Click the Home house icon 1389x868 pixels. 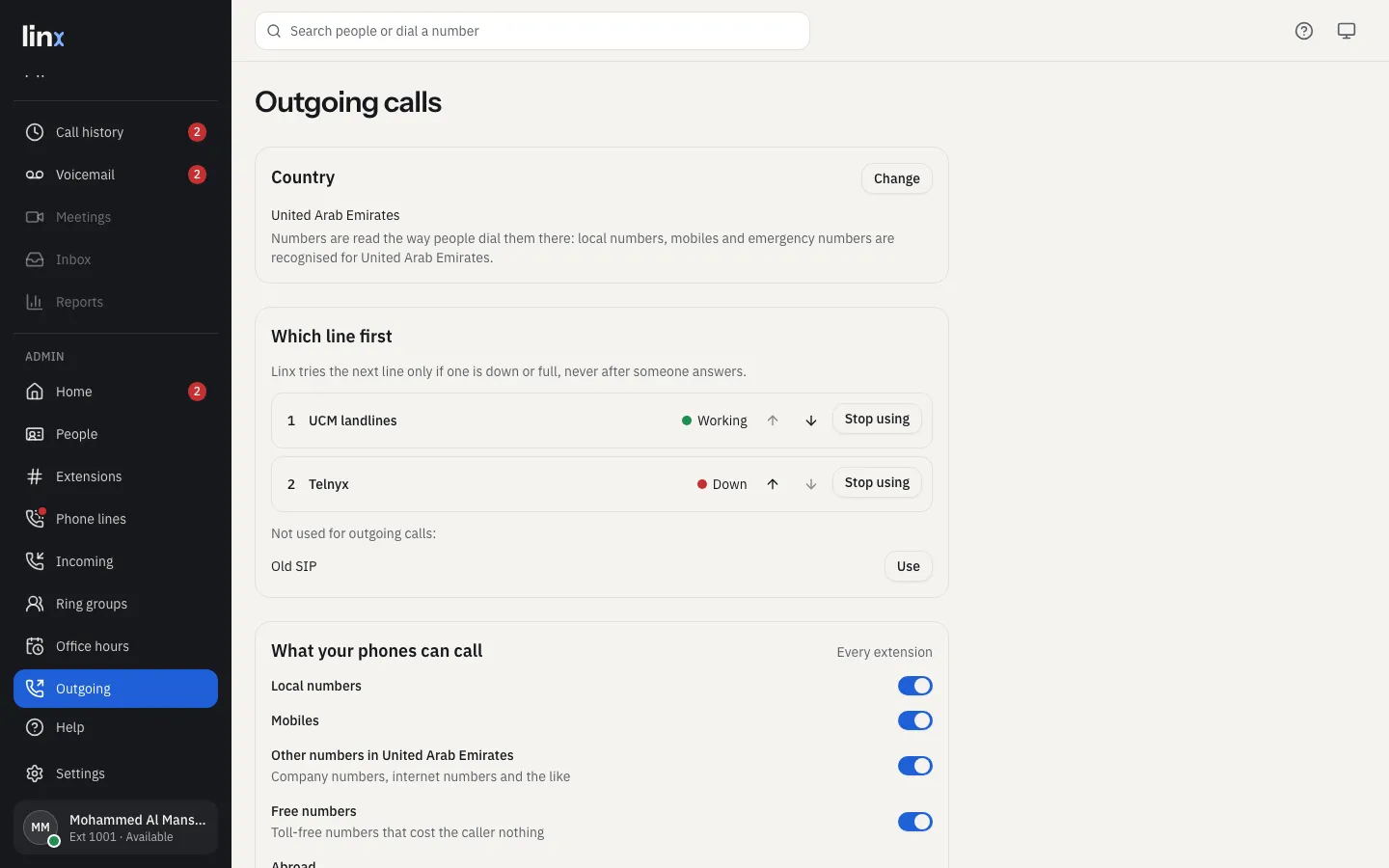(35, 392)
